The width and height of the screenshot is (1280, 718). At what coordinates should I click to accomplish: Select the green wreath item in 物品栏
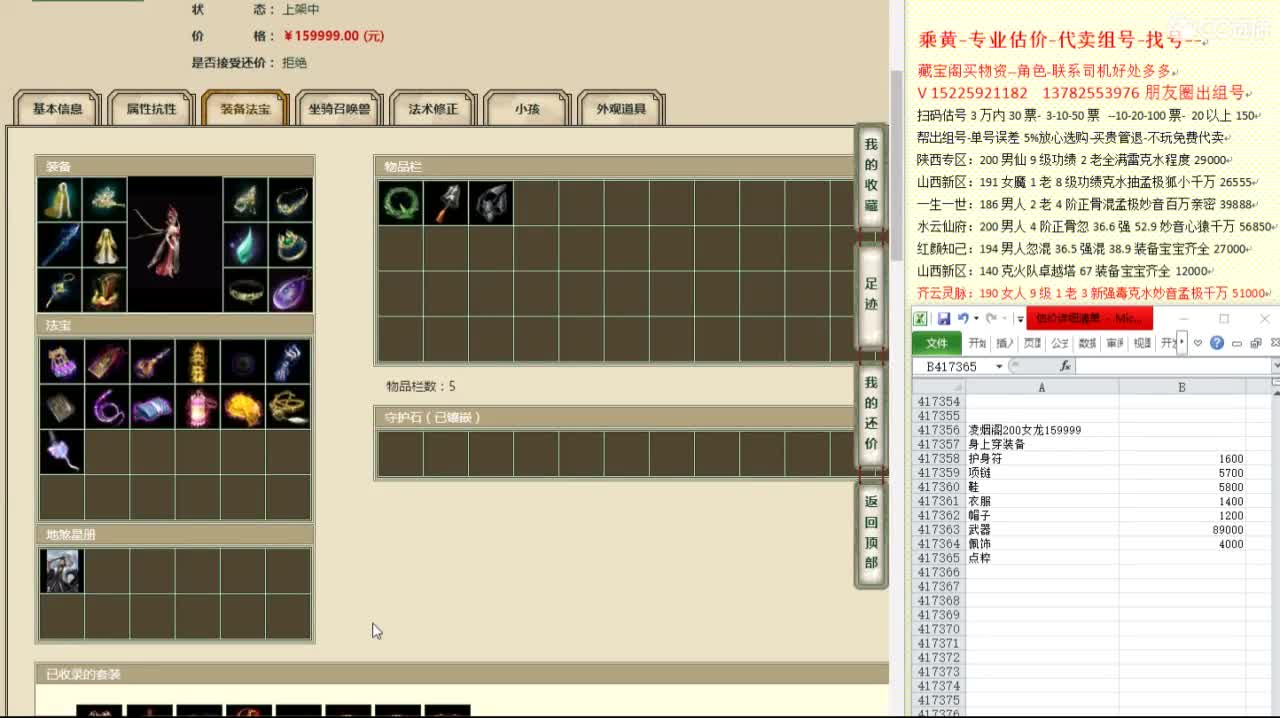tap(400, 203)
